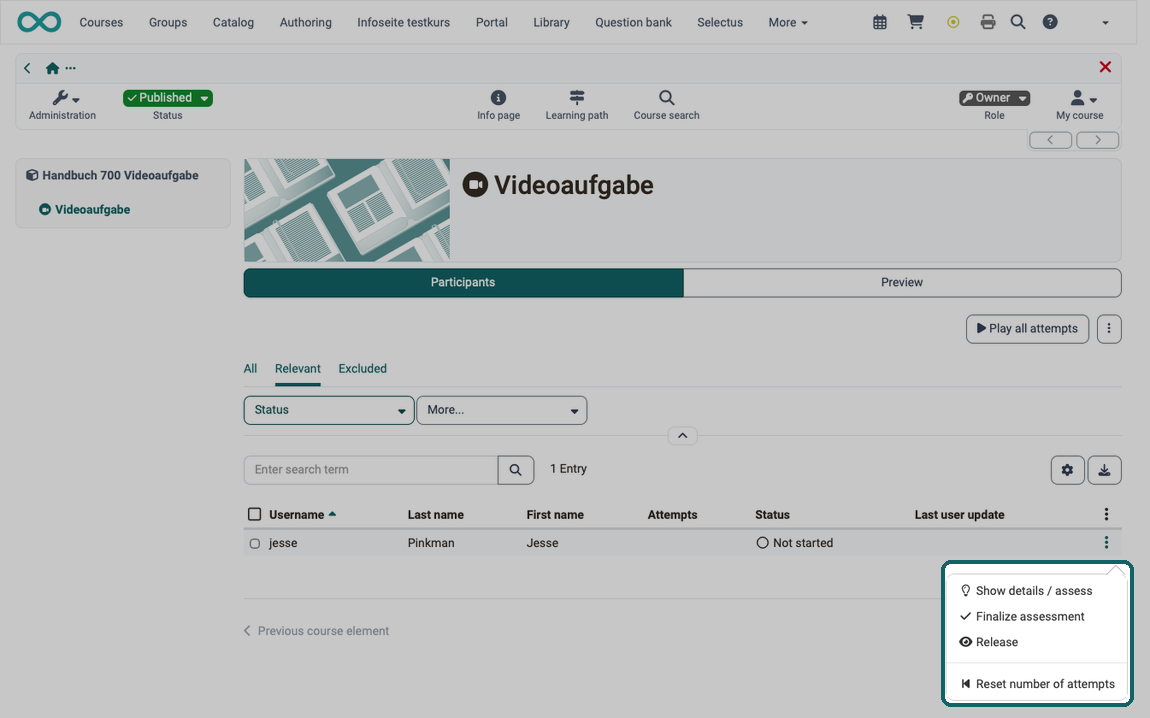Open the Published status dropdown
The image size is (1150, 718).
pos(168,98)
